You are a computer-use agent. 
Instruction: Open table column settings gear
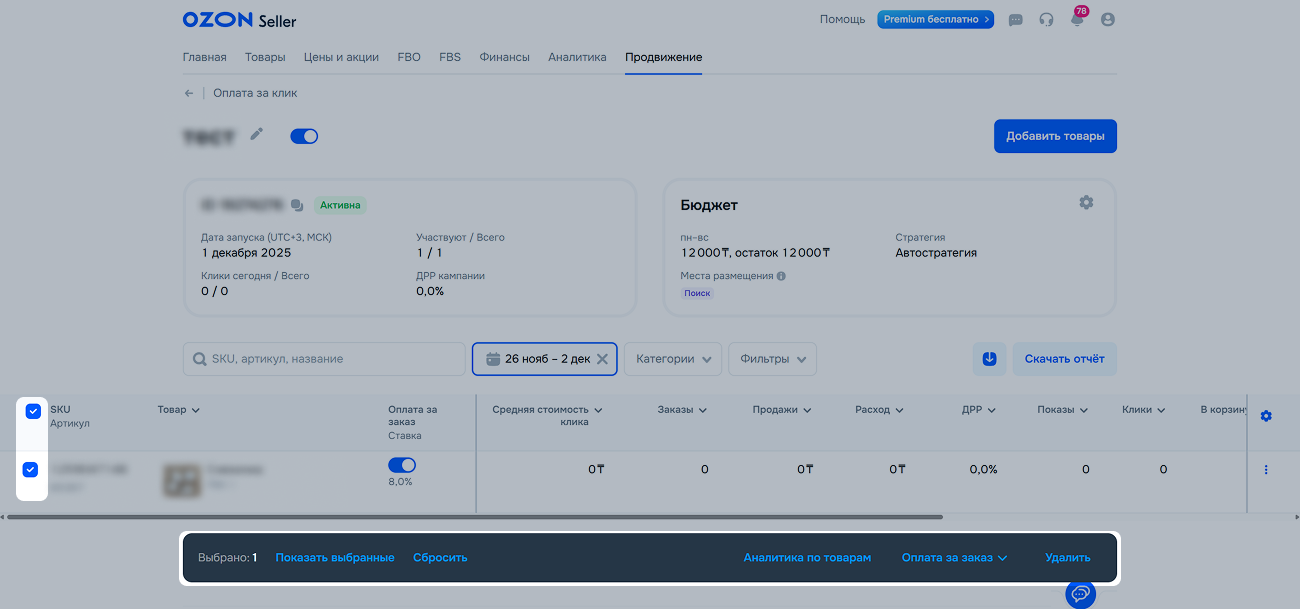[x=1266, y=416]
